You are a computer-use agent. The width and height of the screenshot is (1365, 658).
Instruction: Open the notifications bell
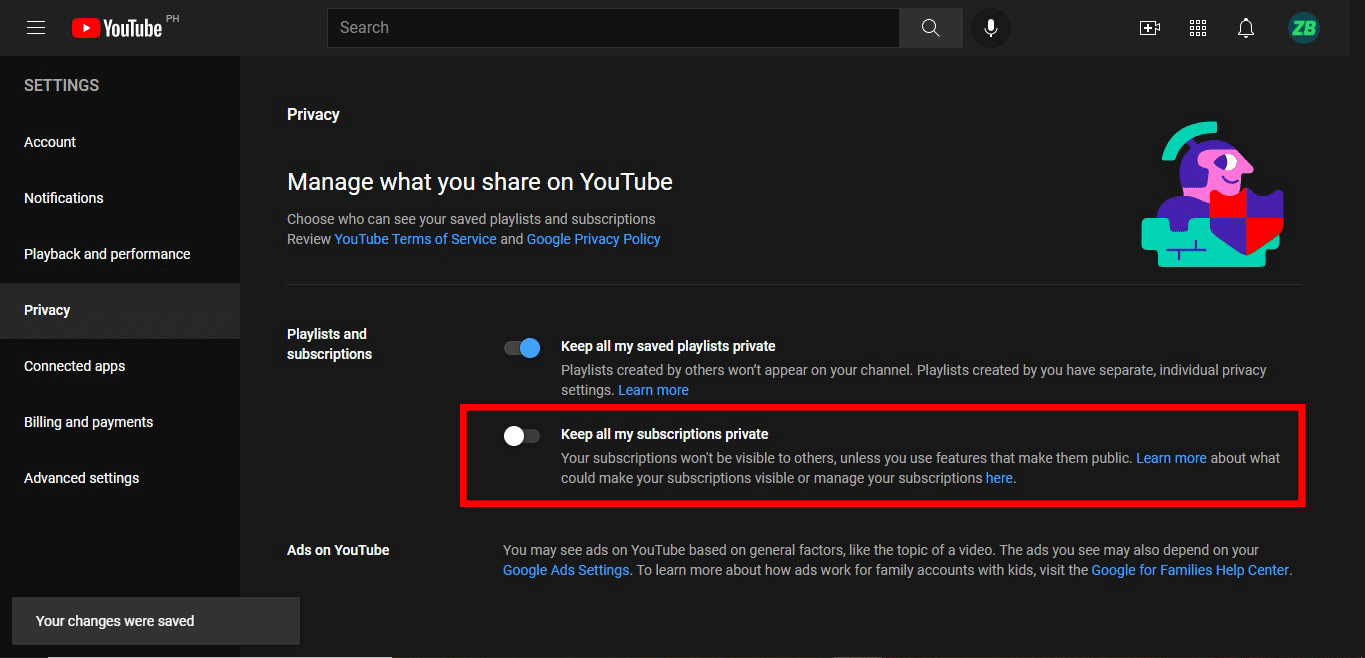click(x=1246, y=28)
